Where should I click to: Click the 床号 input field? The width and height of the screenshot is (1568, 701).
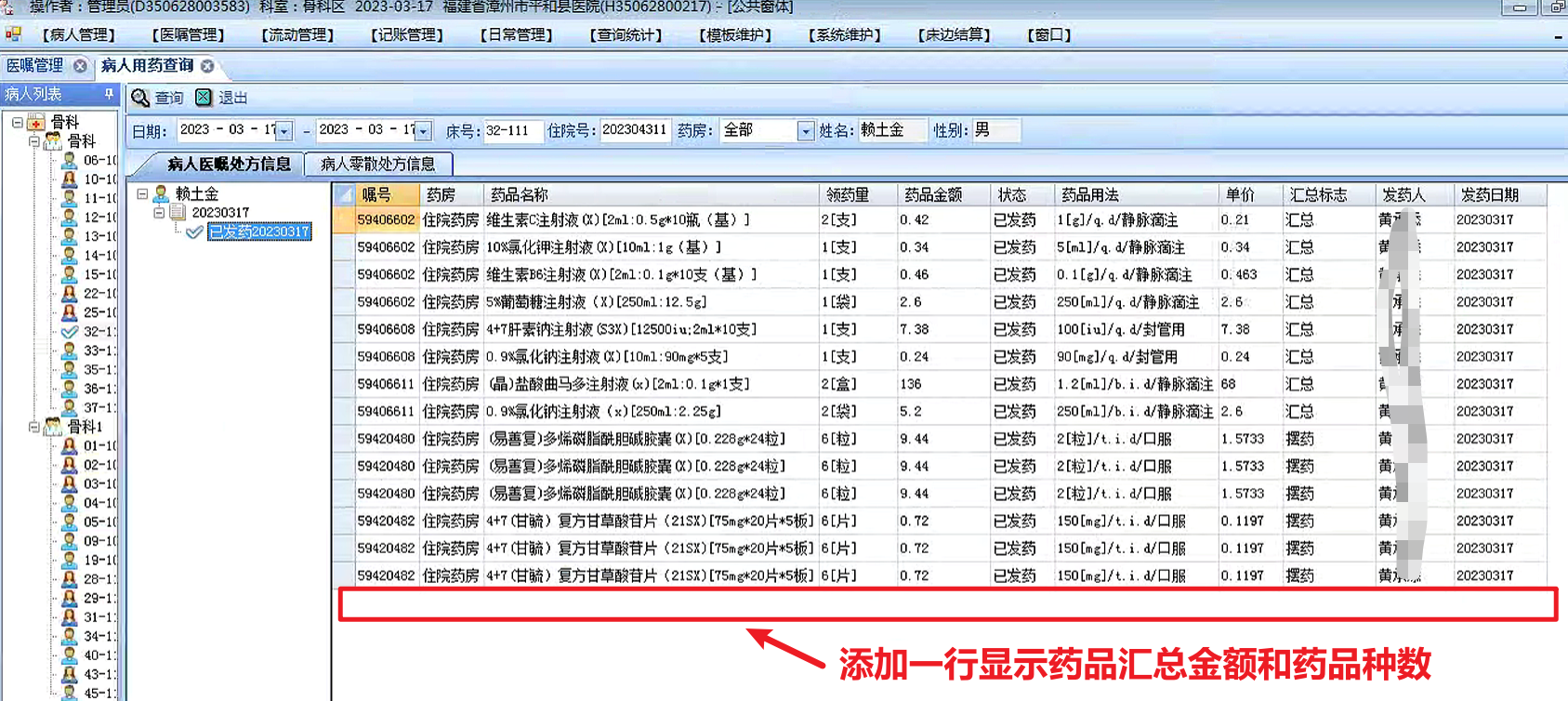[513, 131]
